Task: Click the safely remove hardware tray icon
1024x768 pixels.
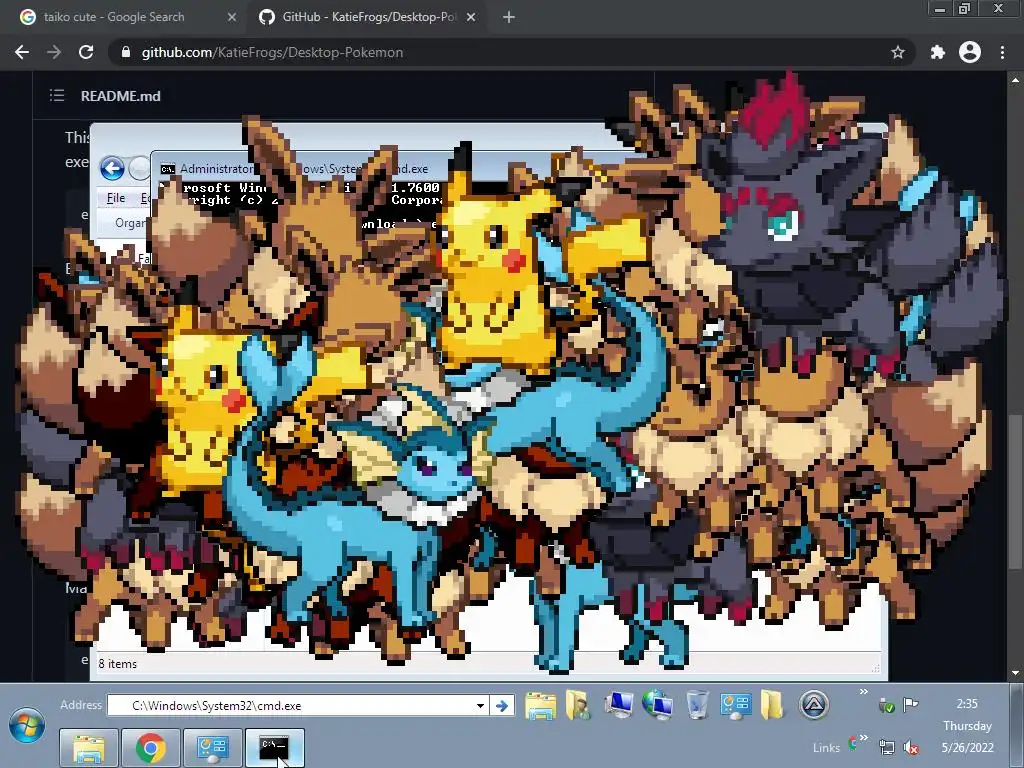Action: click(x=886, y=705)
